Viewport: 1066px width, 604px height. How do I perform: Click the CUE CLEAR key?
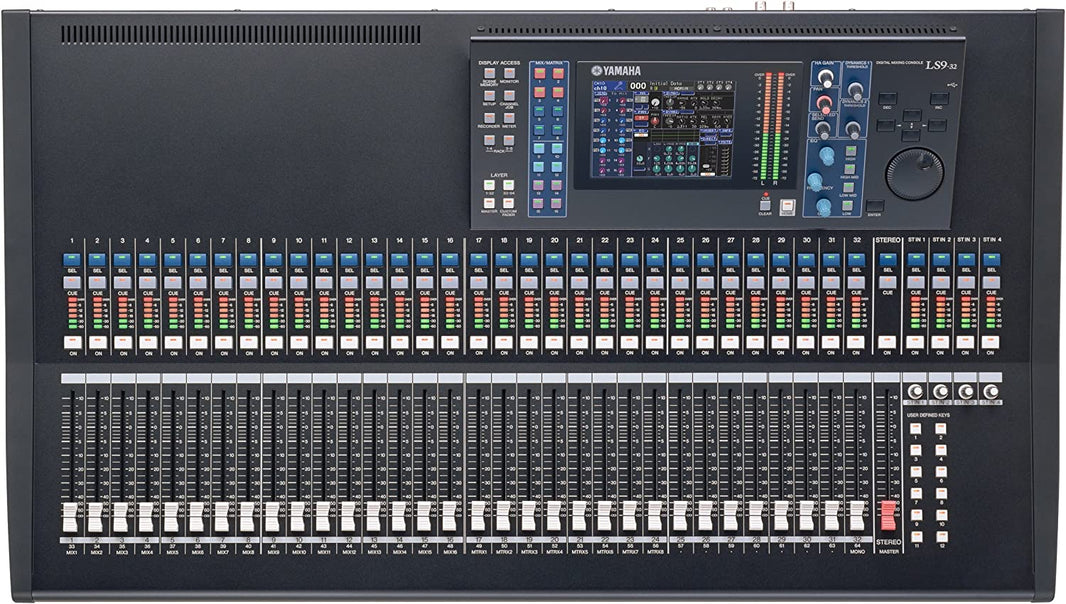tap(765, 205)
